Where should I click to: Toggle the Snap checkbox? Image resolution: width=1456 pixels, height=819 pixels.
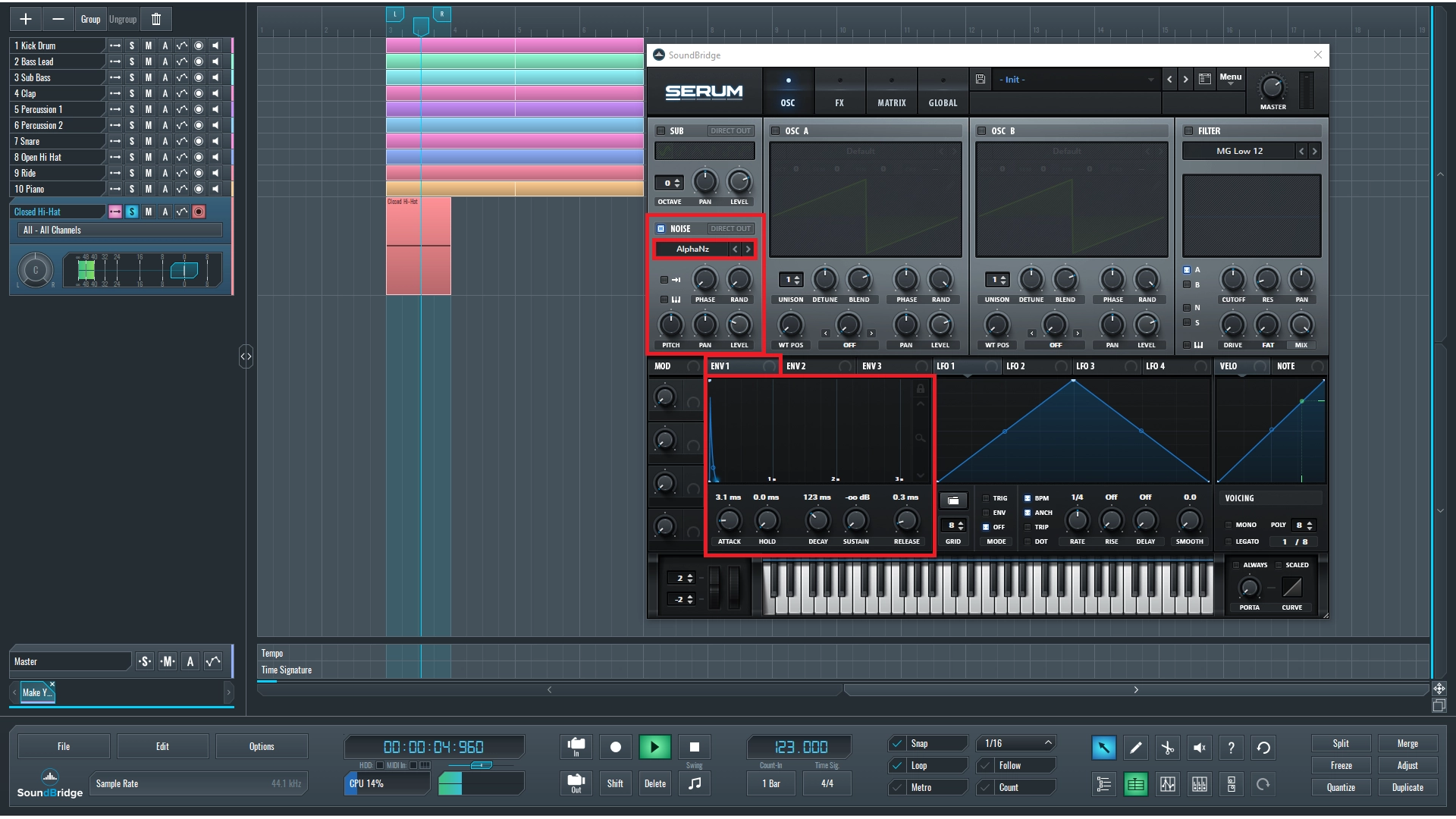coord(898,744)
